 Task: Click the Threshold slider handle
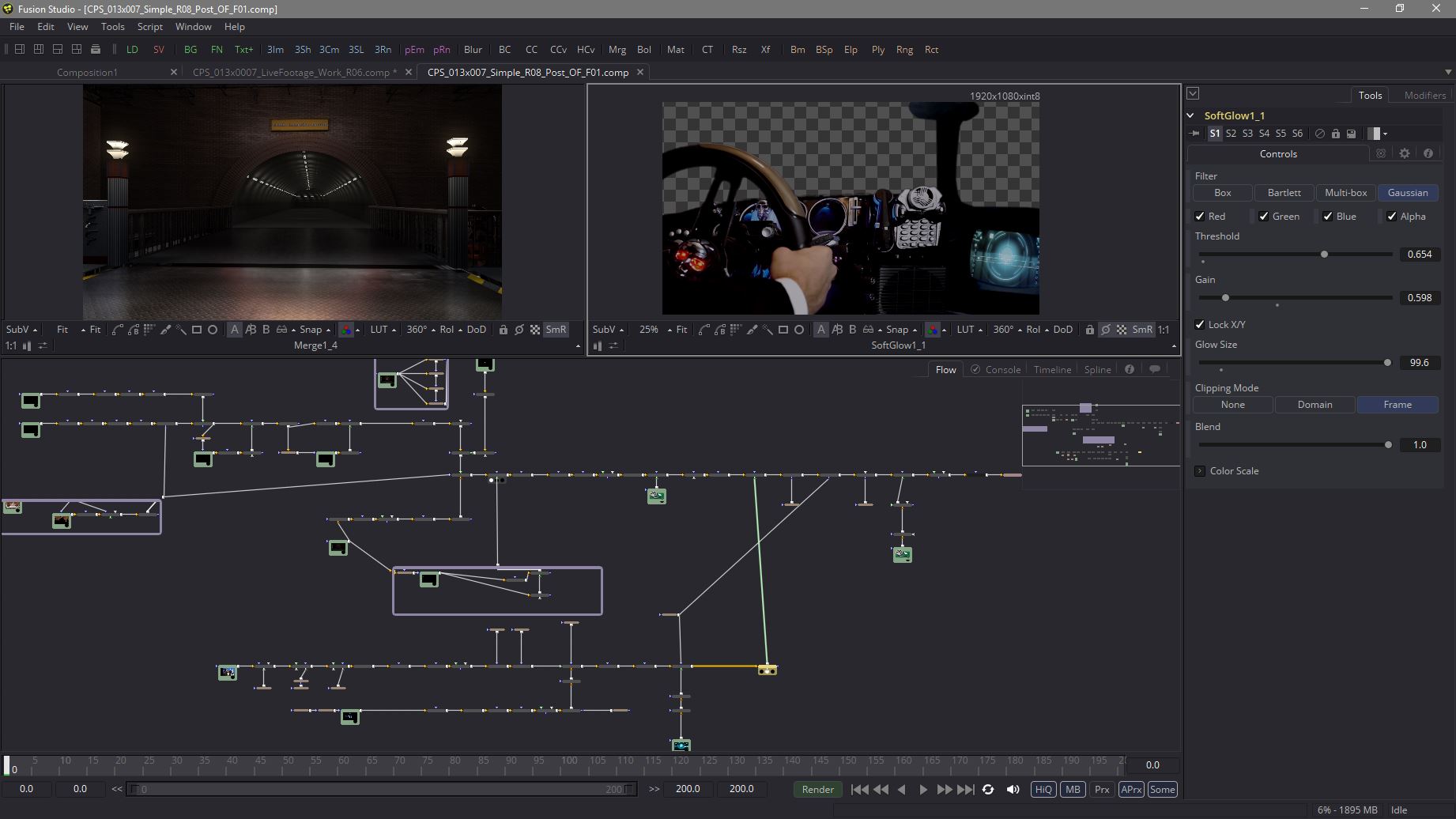1324,255
